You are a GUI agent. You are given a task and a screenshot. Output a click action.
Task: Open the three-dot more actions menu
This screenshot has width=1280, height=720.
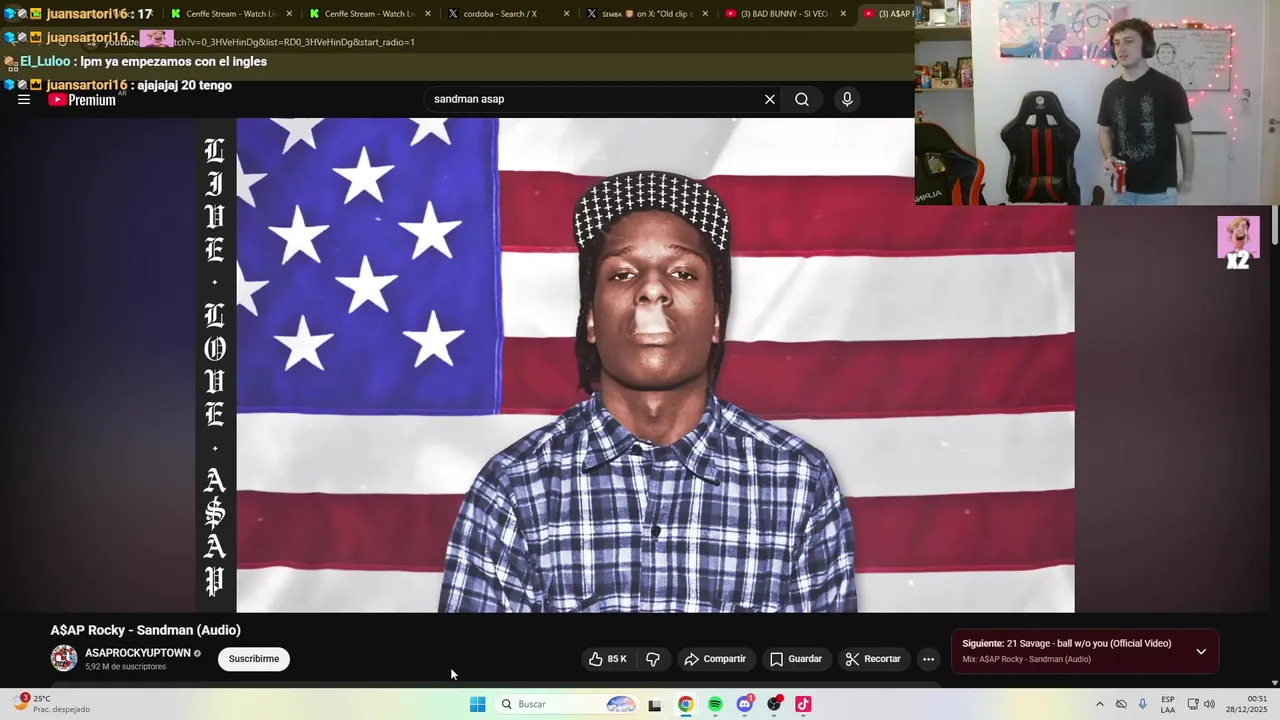coord(928,659)
